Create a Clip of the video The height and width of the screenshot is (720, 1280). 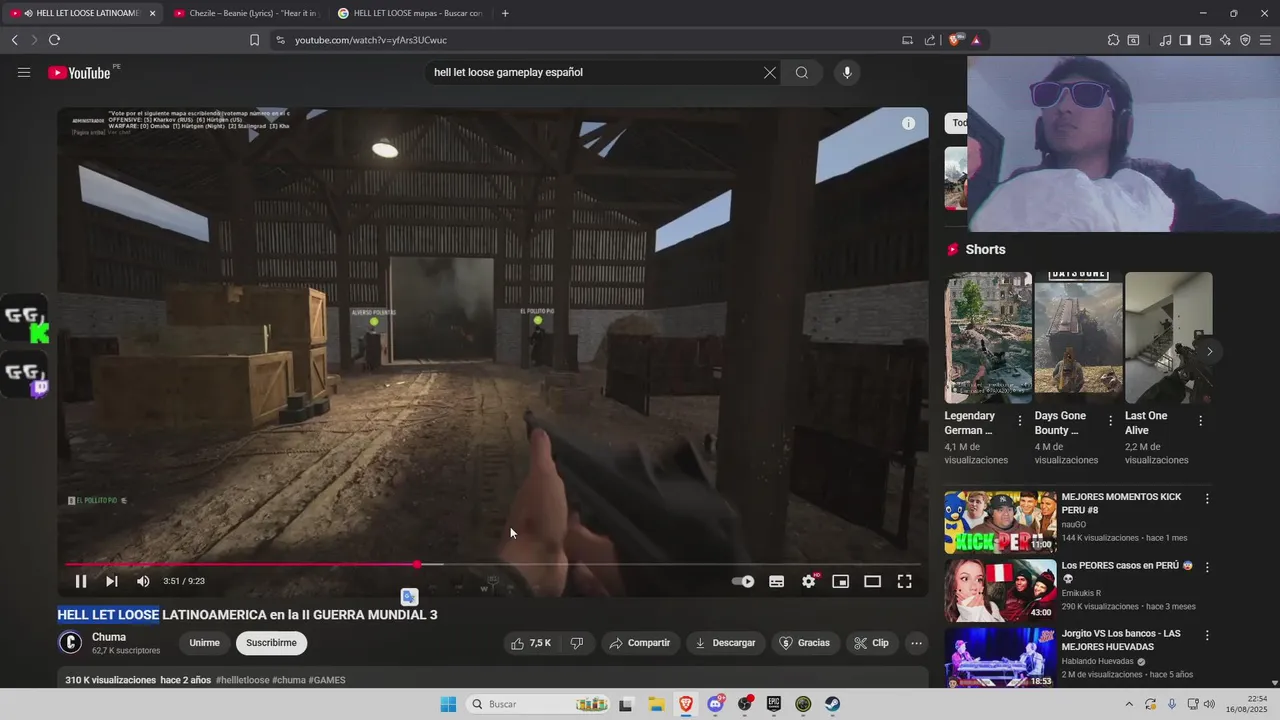[x=871, y=643]
